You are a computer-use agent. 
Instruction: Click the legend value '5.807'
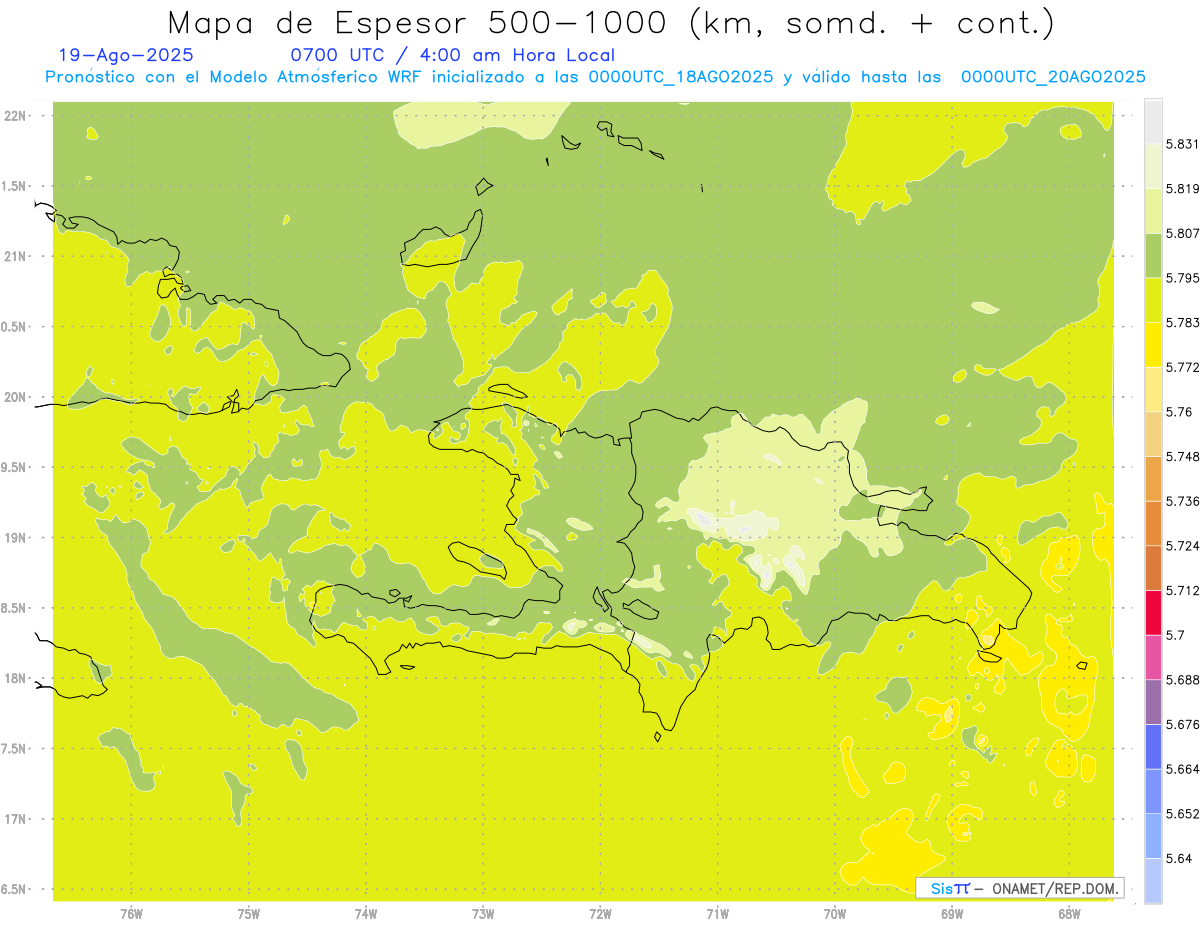(x=1183, y=233)
